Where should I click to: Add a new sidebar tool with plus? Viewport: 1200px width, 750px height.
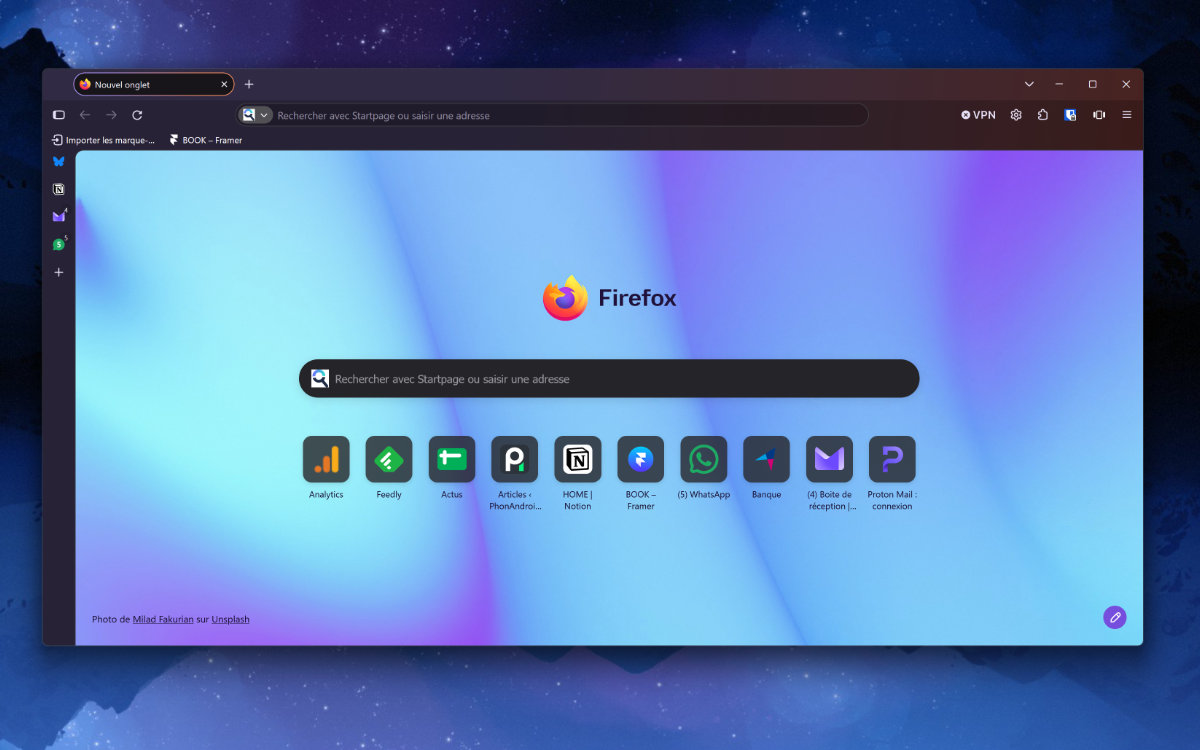[x=59, y=272]
